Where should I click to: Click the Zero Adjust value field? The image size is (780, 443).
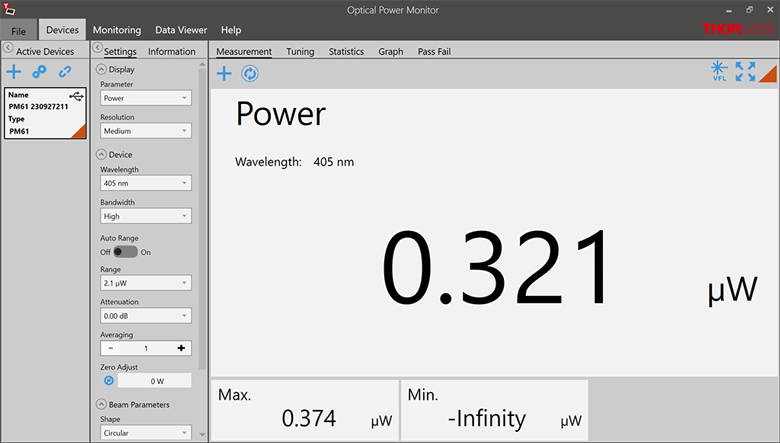[155, 381]
